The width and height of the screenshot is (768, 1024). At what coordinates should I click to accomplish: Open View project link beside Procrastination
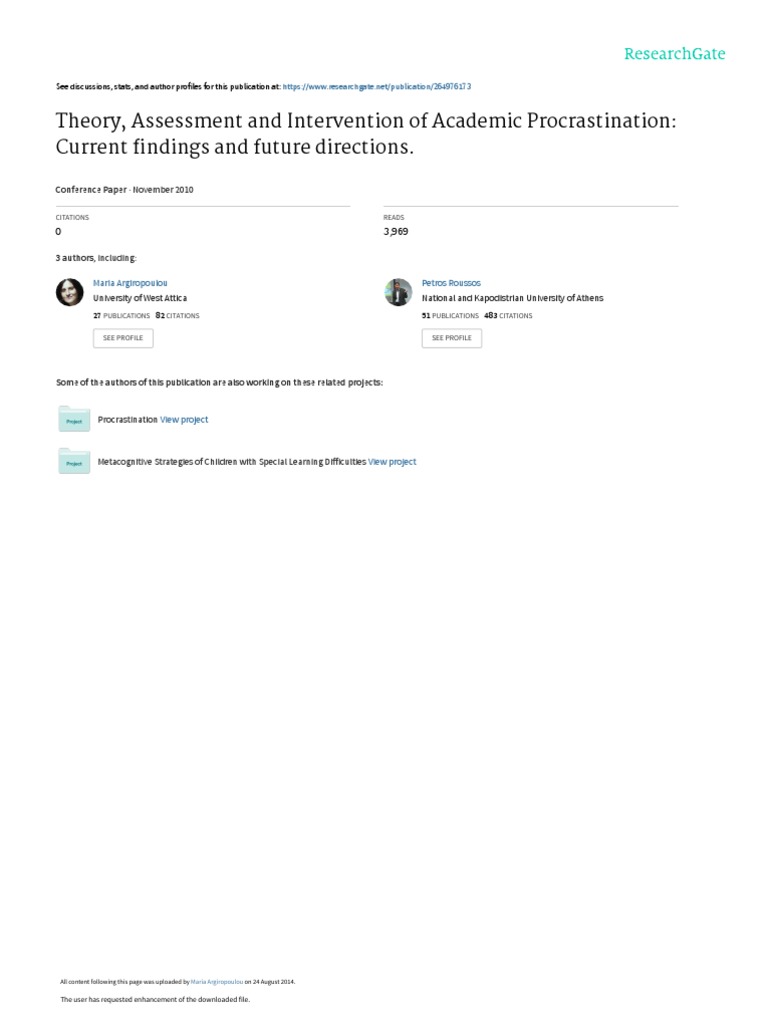(184, 420)
